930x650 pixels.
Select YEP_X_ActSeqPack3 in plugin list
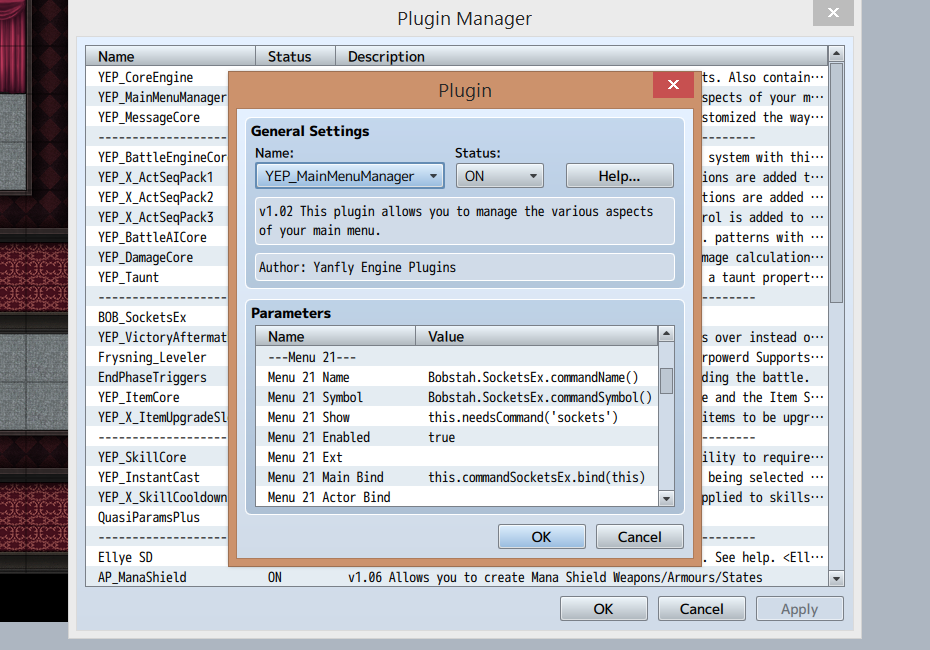pos(155,217)
